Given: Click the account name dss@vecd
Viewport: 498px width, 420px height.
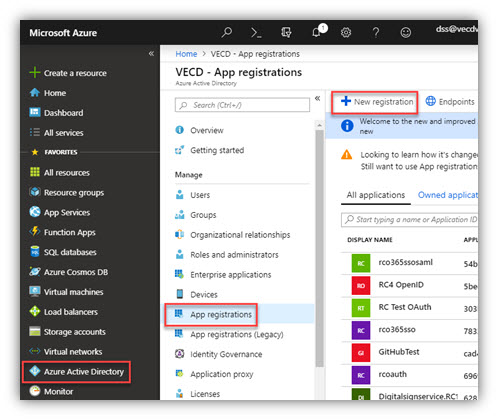Looking at the screenshot, I should [457, 29].
